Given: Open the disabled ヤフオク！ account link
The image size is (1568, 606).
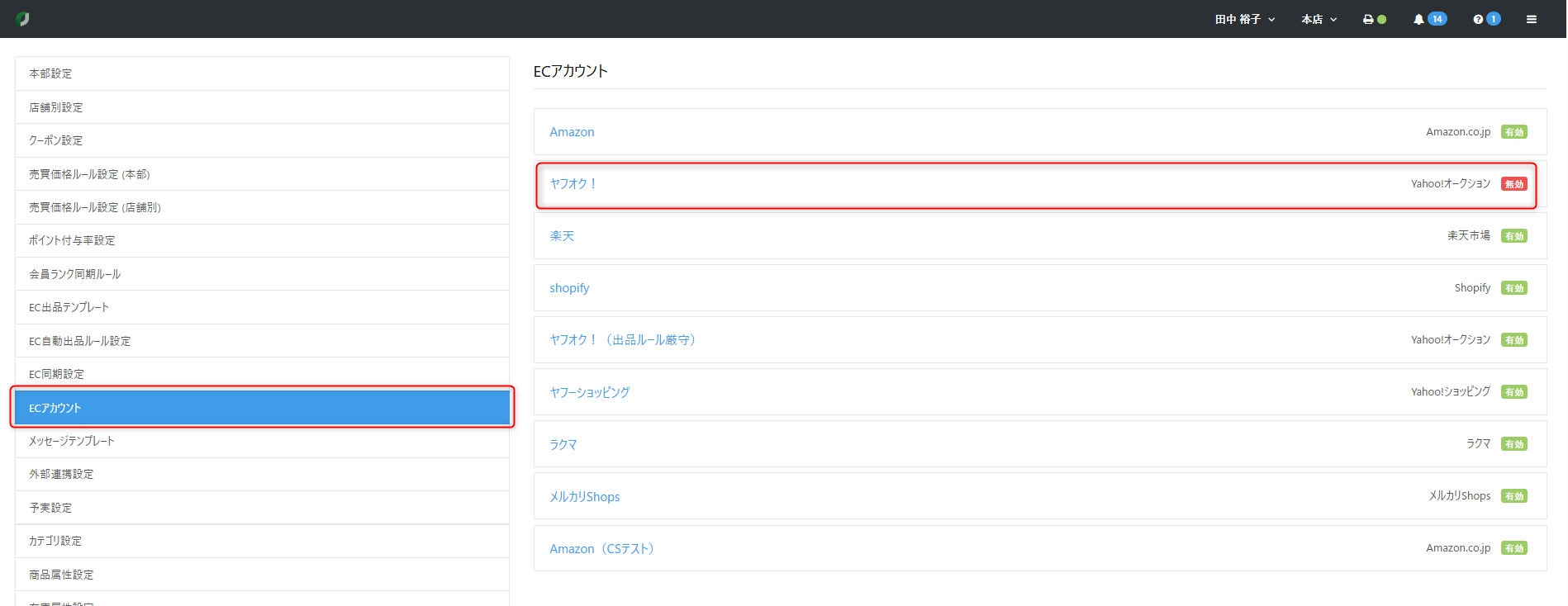Looking at the screenshot, I should [573, 184].
